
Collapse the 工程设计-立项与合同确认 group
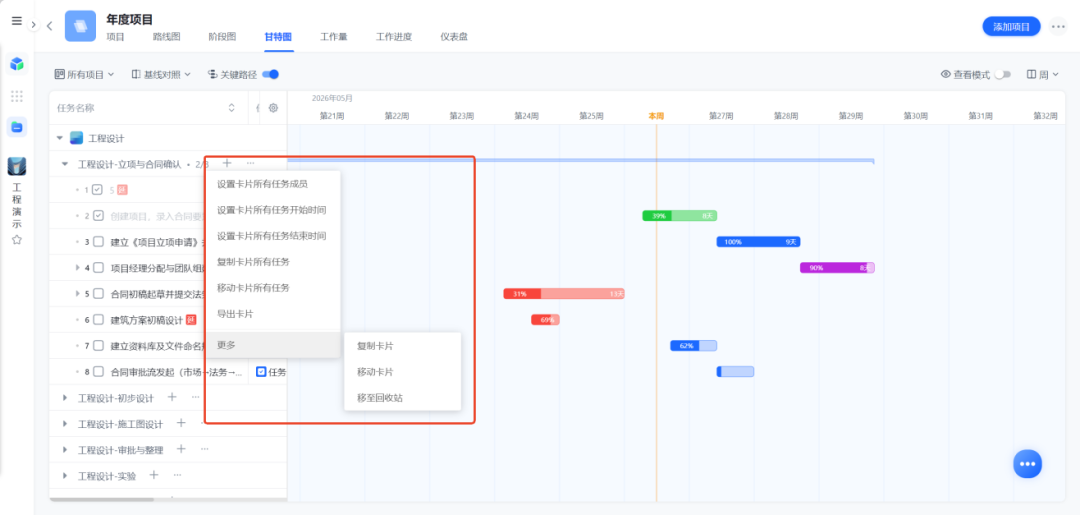click(65, 164)
